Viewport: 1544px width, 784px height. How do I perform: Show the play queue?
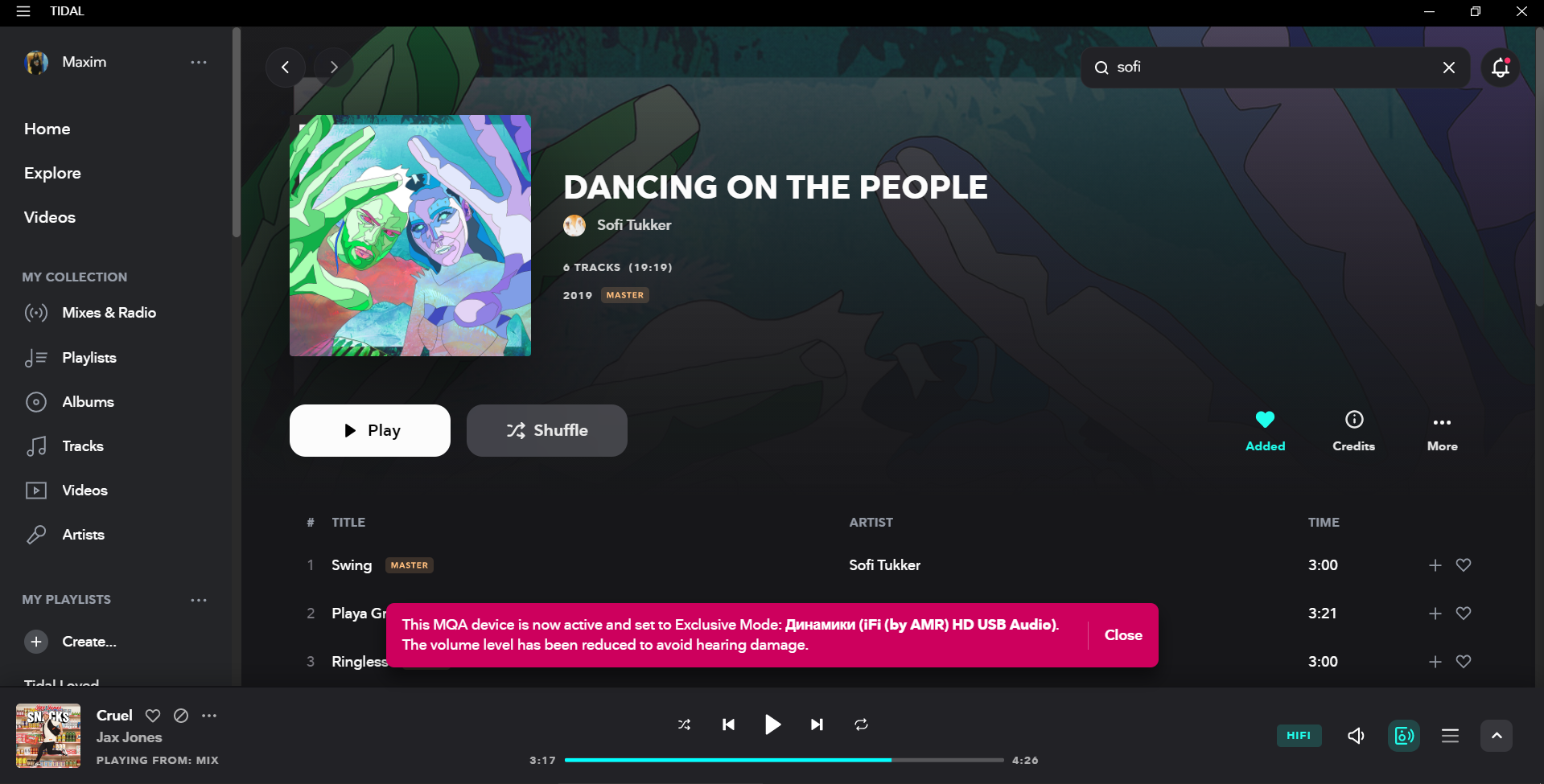pyautogui.click(x=1450, y=736)
